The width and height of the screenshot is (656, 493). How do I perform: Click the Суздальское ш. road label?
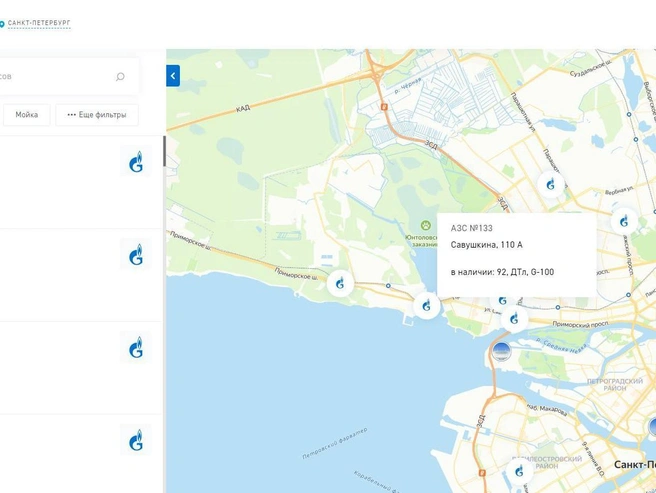[x=590, y=69]
